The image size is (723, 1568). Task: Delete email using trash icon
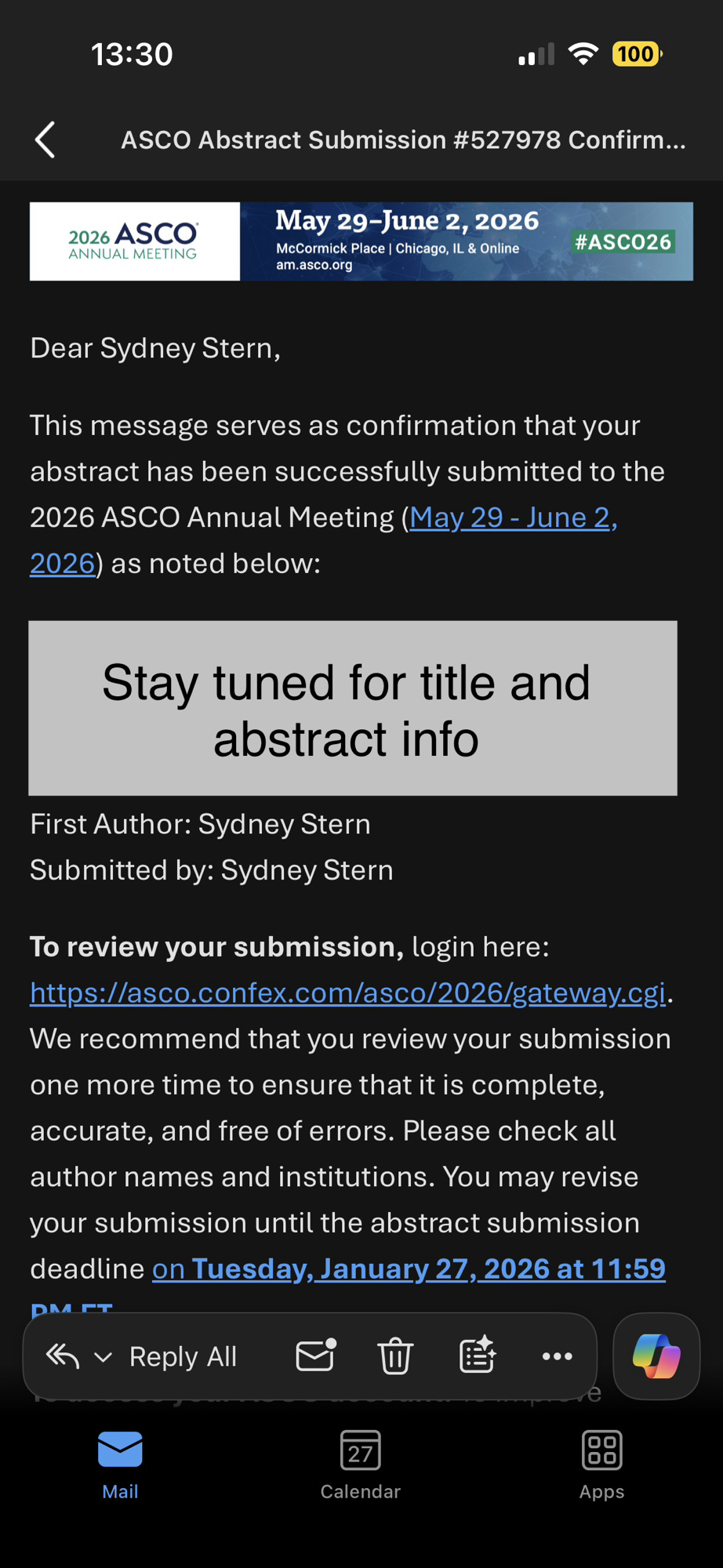(x=395, y=1356)
